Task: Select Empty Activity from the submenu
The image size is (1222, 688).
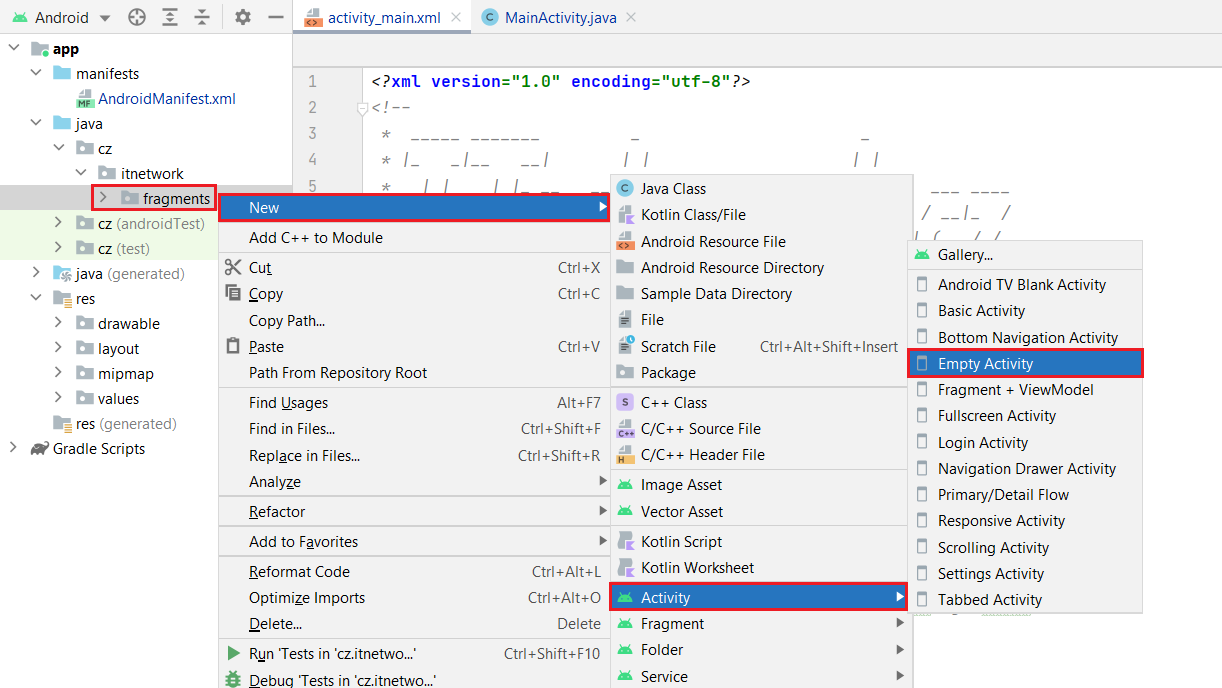Action: tap(985, 364)
